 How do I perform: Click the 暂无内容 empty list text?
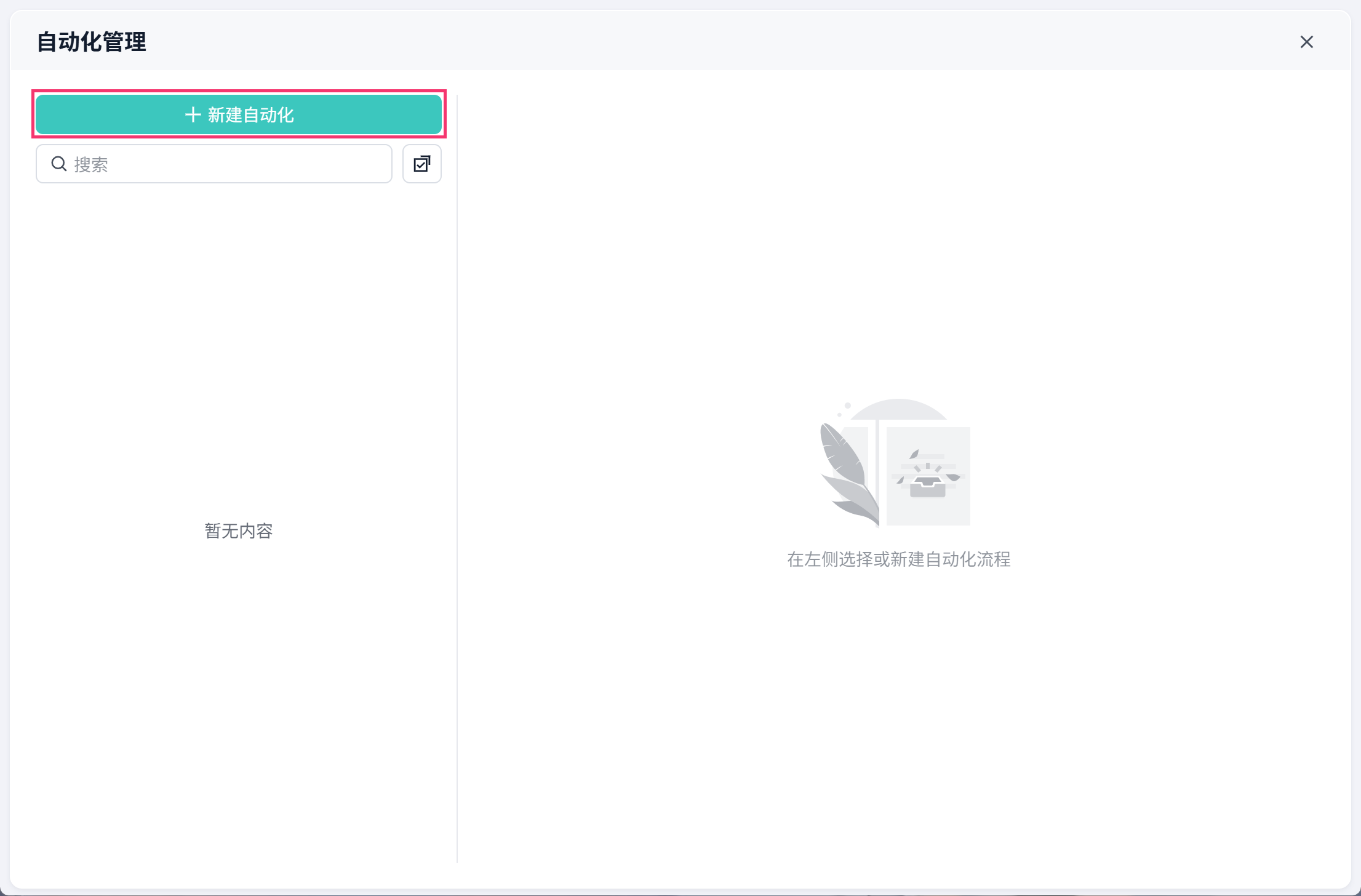(x=239, y=530)
